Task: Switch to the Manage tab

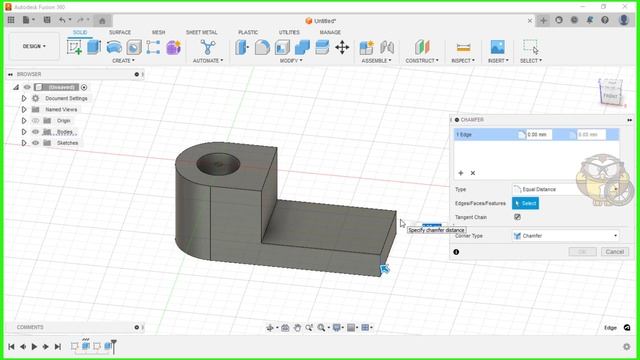Action: coord(330,32)
